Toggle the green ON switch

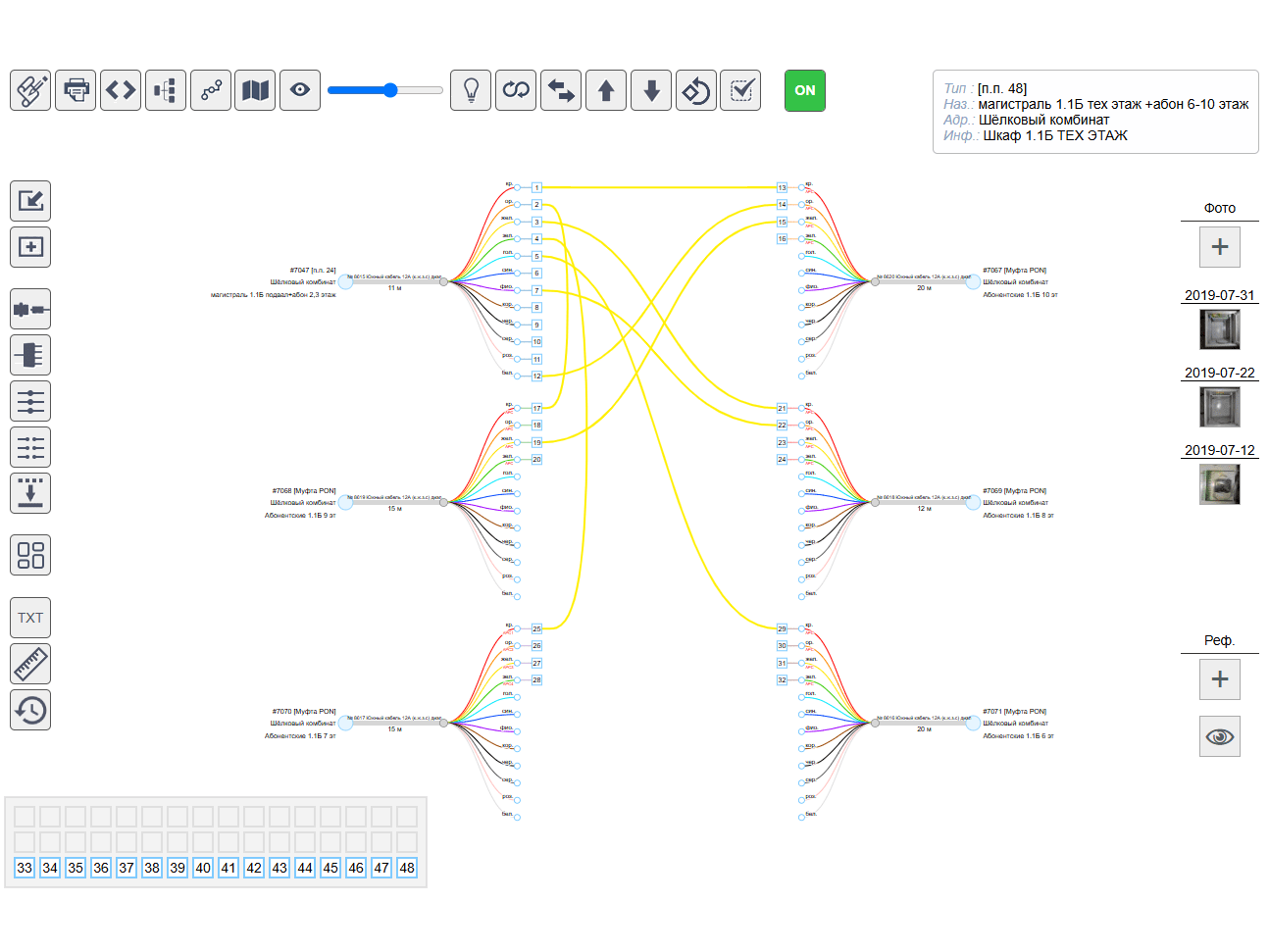point(805,90)
